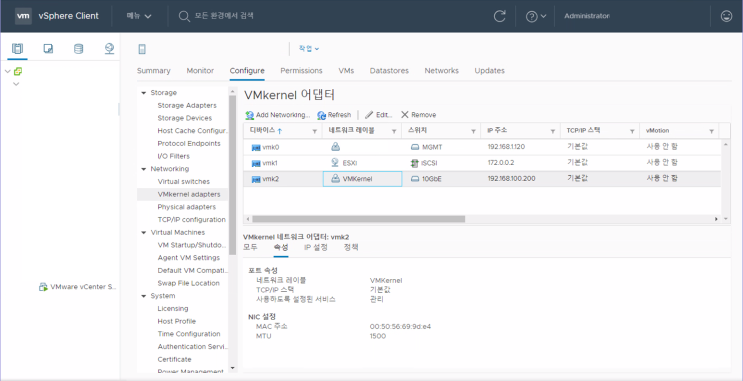The height and width of the screenshot is (381, 743).
Task: Switch to the IP 설정 tab
Action: [x=316, y=247]
